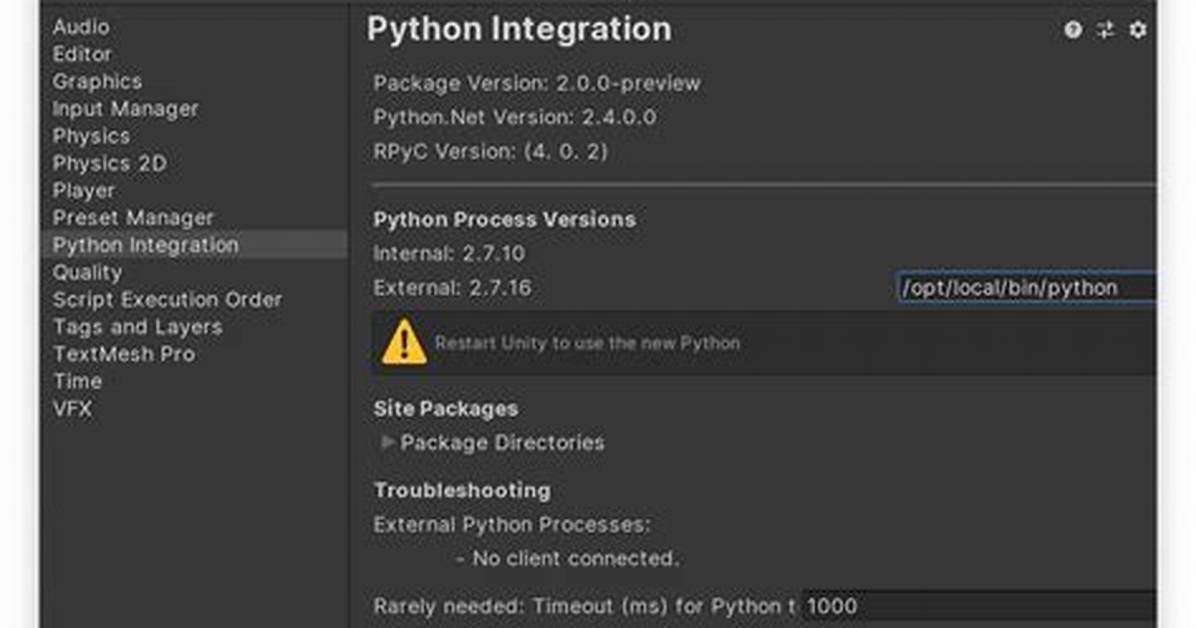Go to Physics settings
The image size is (1196, 628).
[x=92, y=137]
